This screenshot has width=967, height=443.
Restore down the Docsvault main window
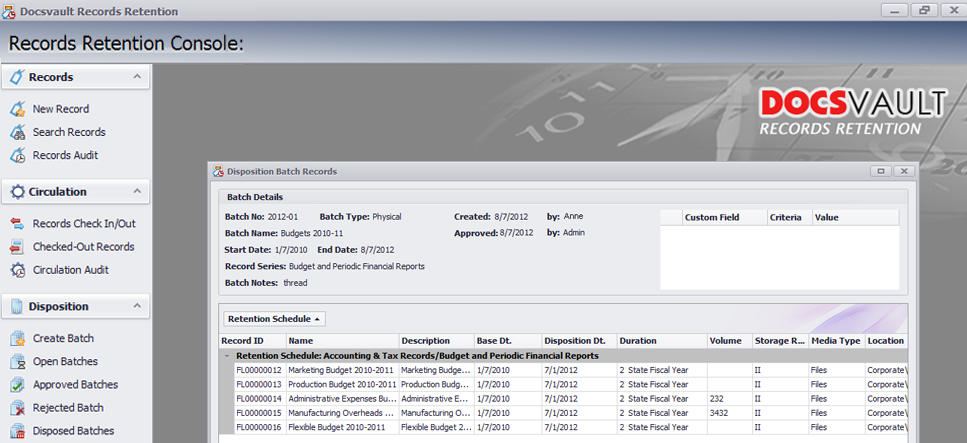(x=924, y=10)
